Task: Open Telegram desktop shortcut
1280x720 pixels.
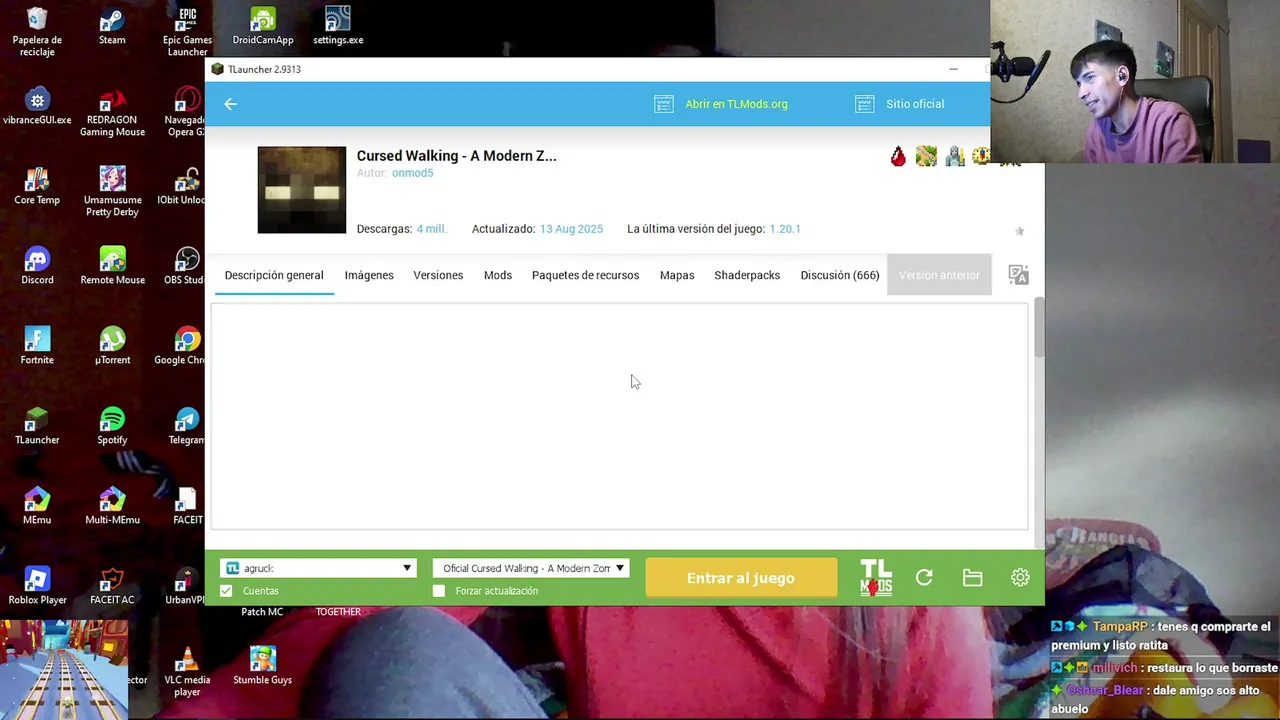Action: (x=186, y=427)
